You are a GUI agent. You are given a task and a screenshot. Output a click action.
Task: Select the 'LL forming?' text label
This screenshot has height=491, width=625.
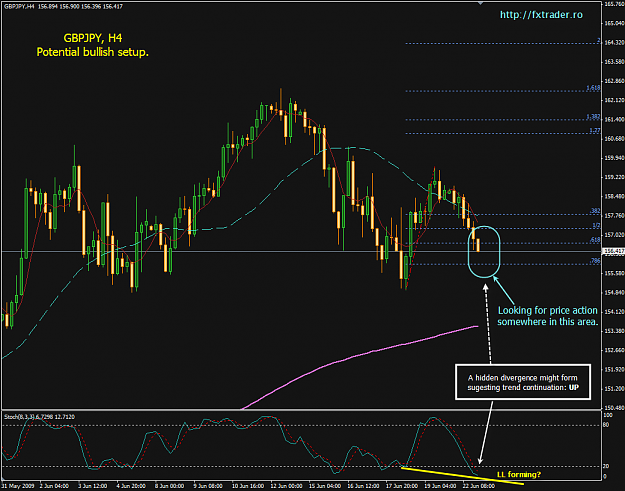tap(519, 474)
